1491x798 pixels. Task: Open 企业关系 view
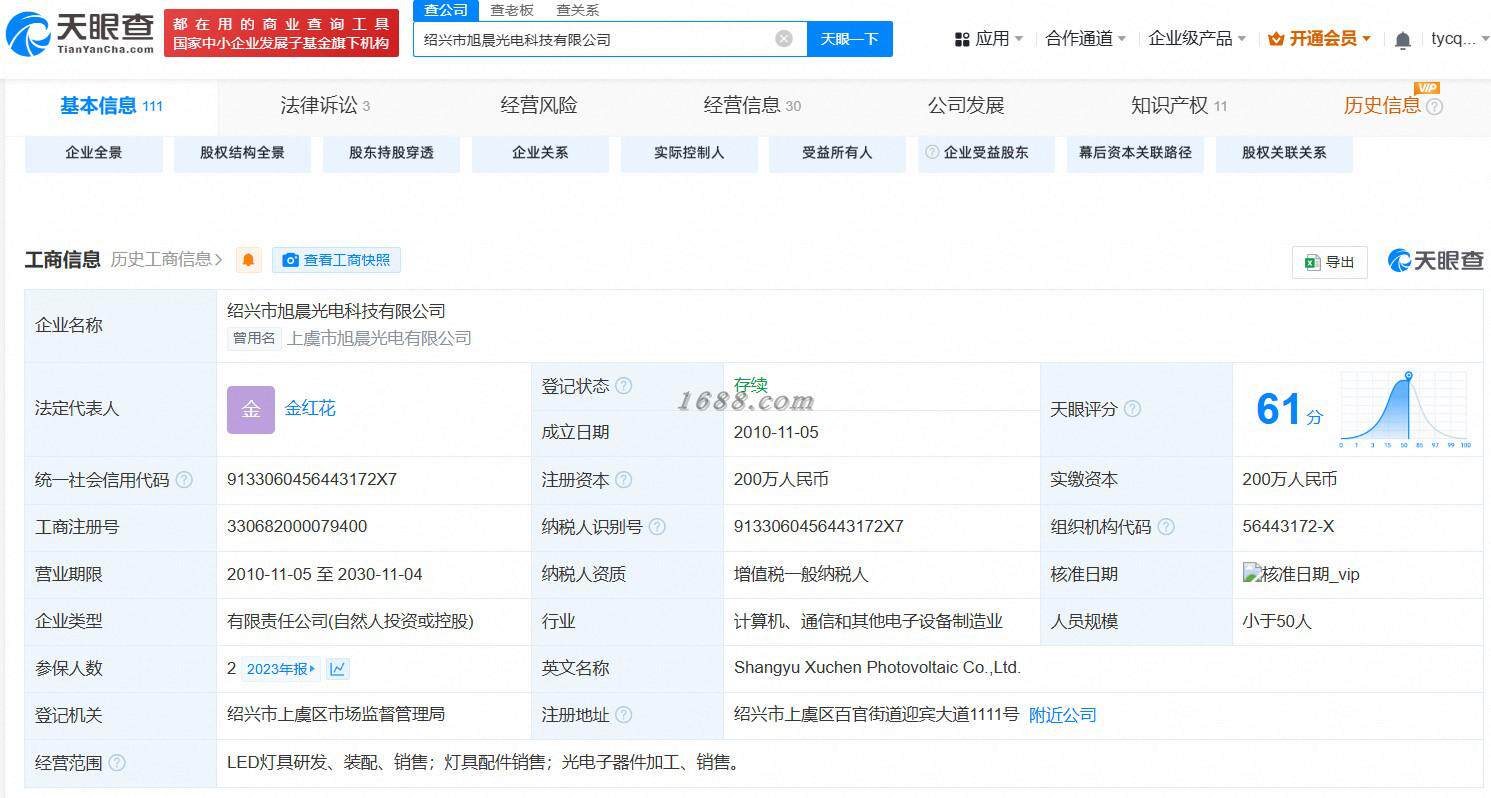(540, 153)
